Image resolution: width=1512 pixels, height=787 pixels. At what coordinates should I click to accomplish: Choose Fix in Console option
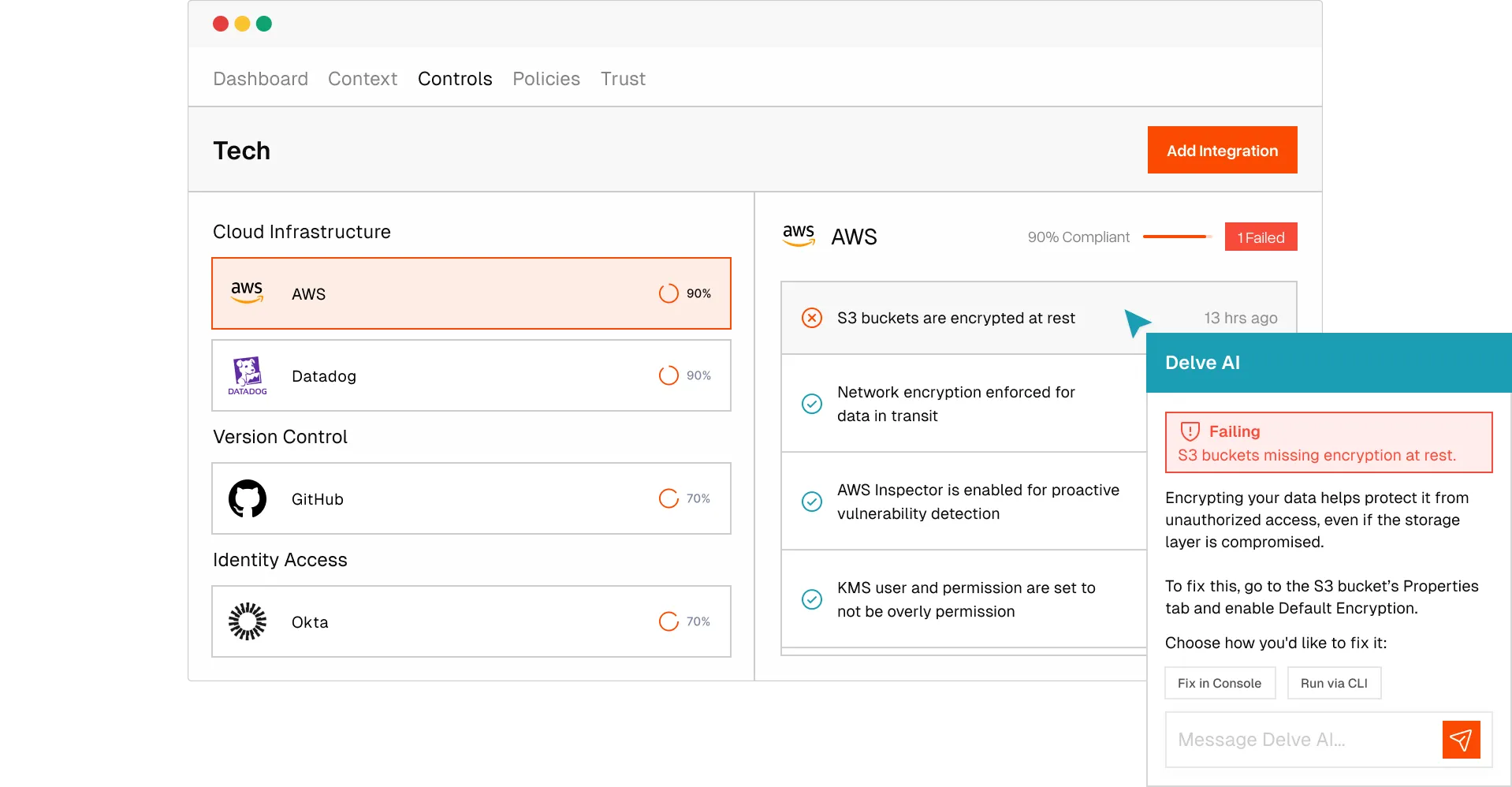pos(1220,683)
